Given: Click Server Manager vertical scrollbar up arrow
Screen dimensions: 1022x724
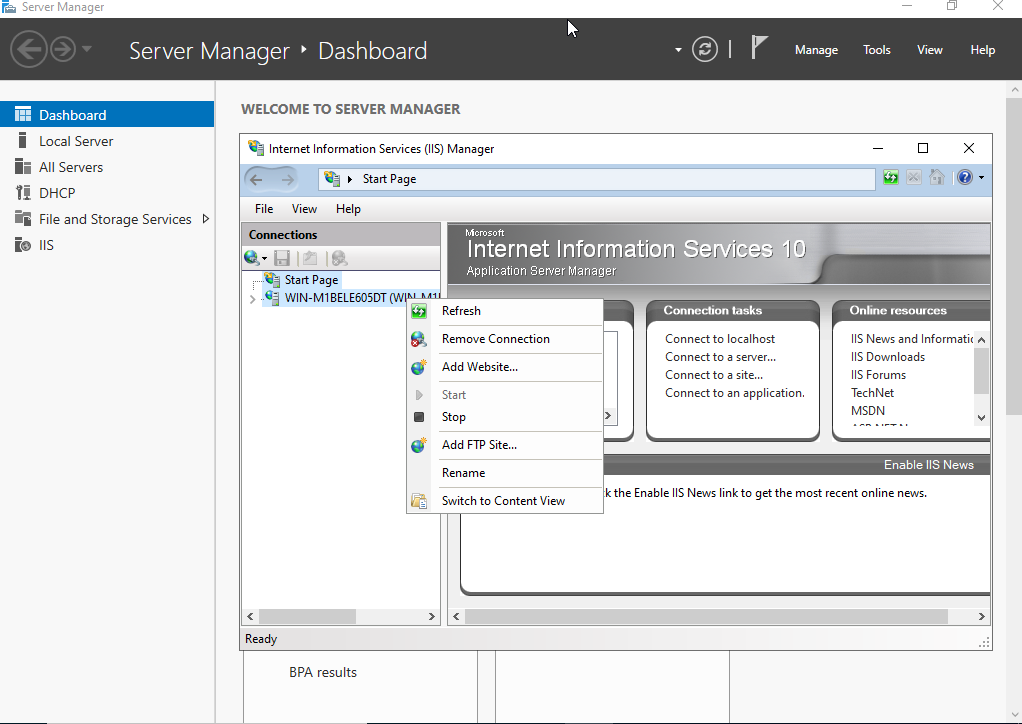Looking at the screenshot, I should (x=1015, y=89).
